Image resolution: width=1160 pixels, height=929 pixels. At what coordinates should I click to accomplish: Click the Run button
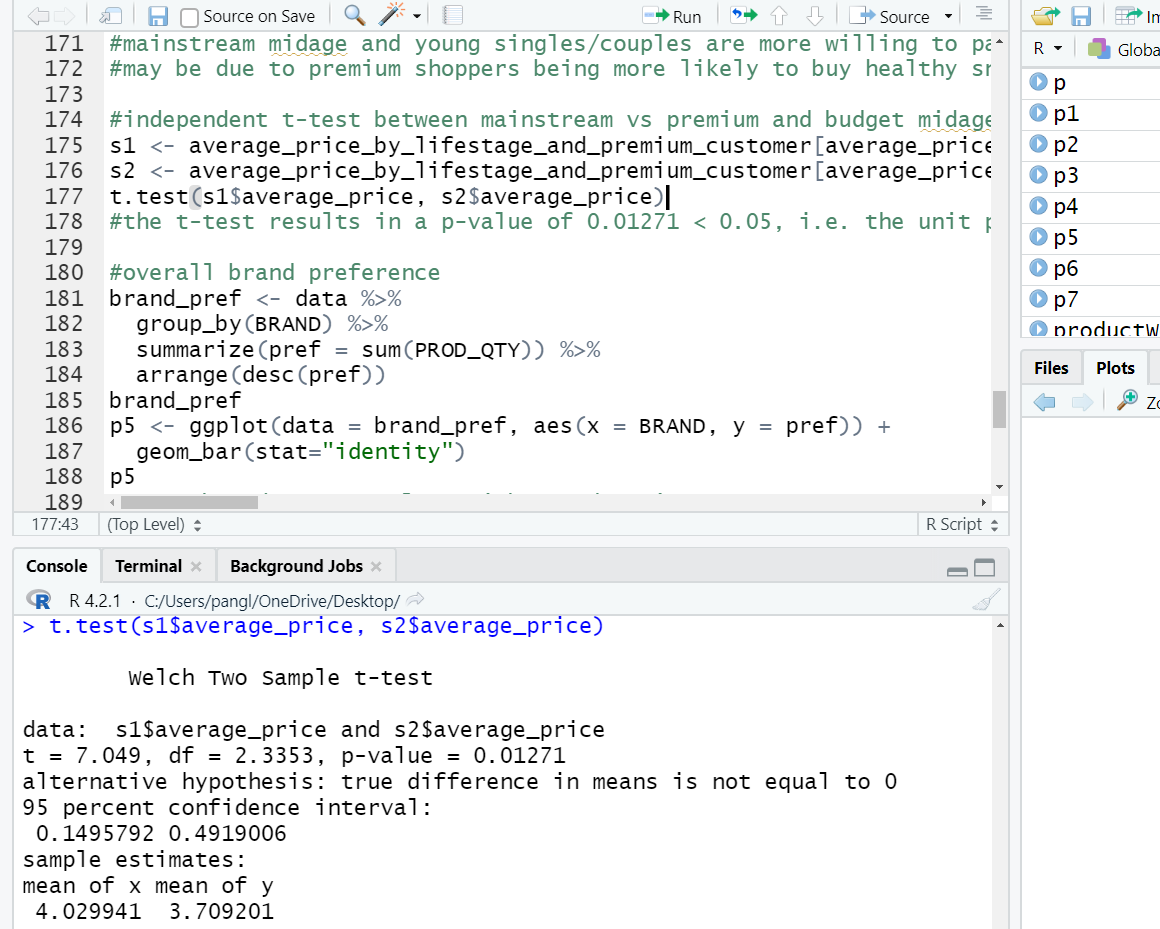click(673, 16)
